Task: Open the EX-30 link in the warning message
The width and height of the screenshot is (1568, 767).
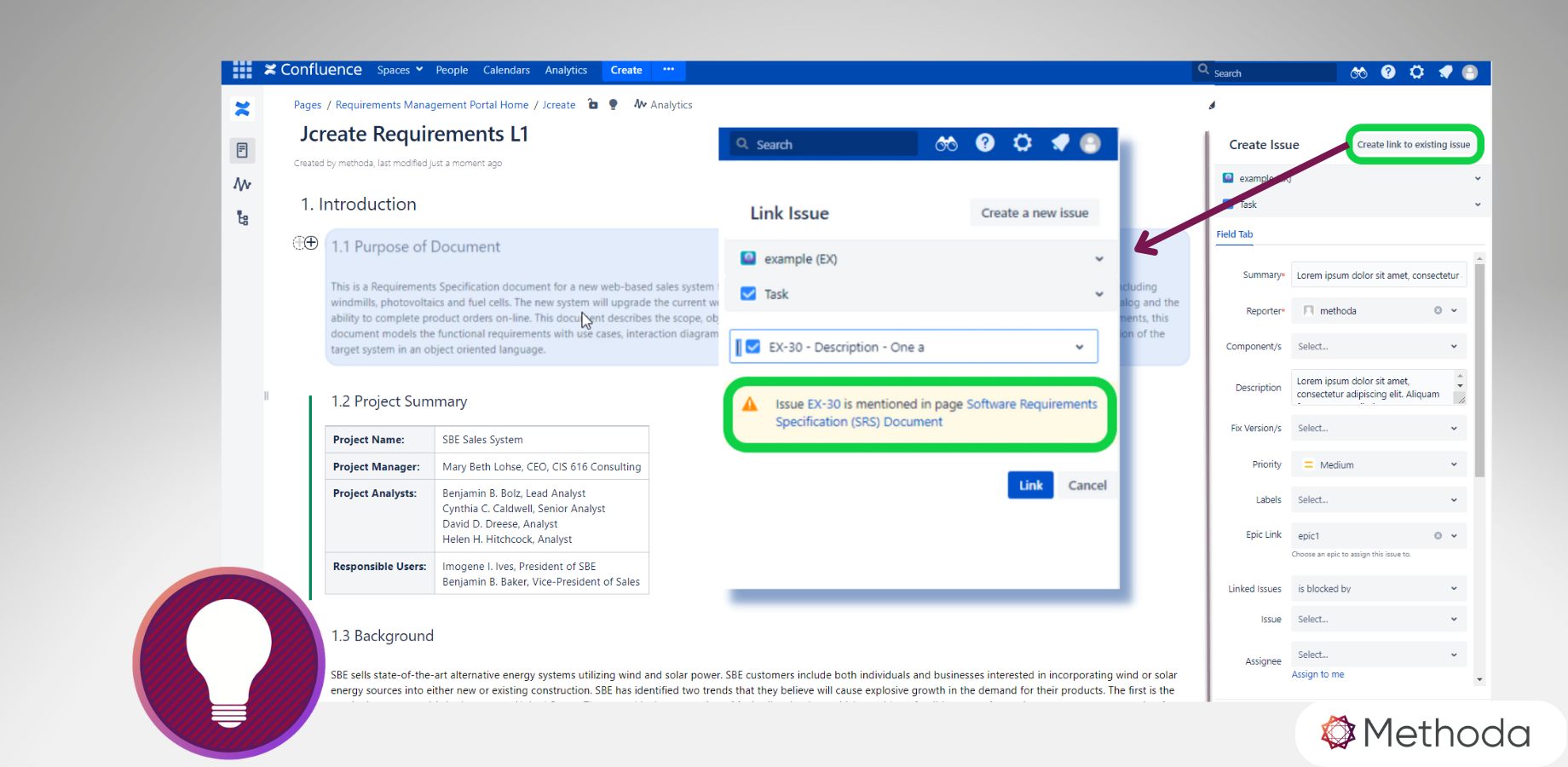Action: (x=824, y=404)
